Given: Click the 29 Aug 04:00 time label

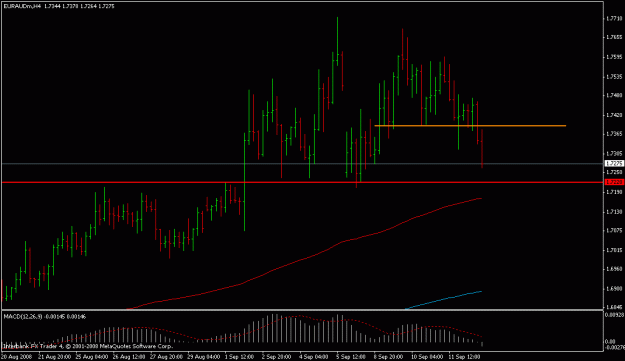Looking at the screenshot, I should [x=204, y=357].
